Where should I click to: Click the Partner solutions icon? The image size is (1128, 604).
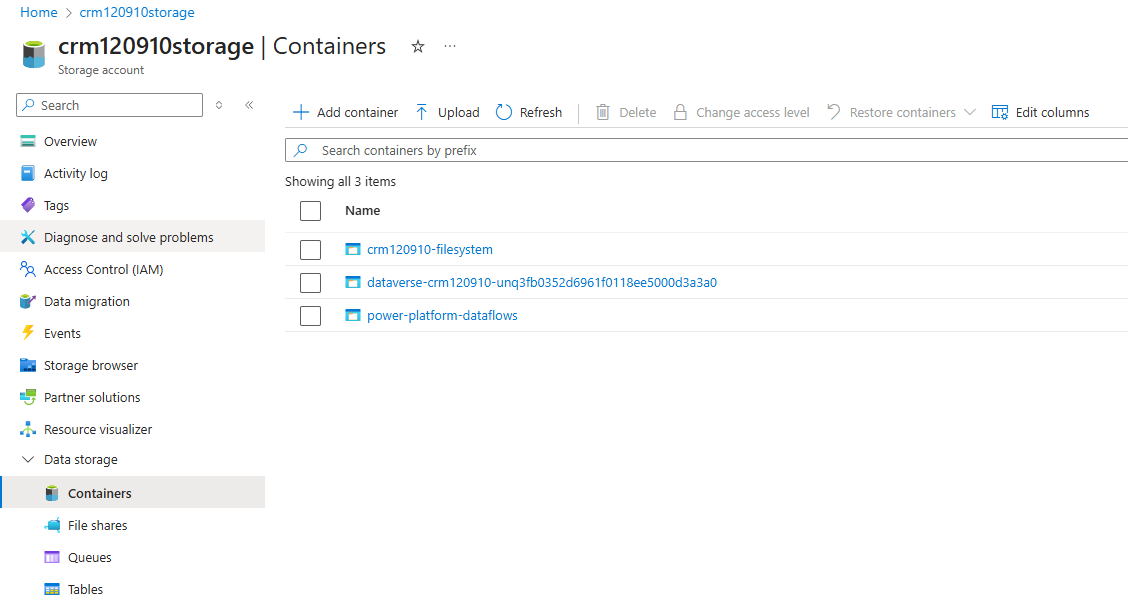tap(28, 397)
